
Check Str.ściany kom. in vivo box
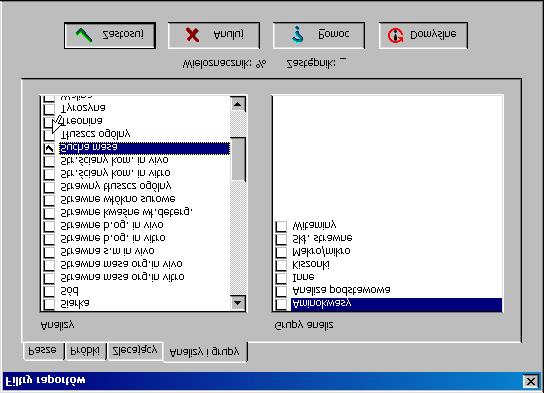[x=49, y=161]
